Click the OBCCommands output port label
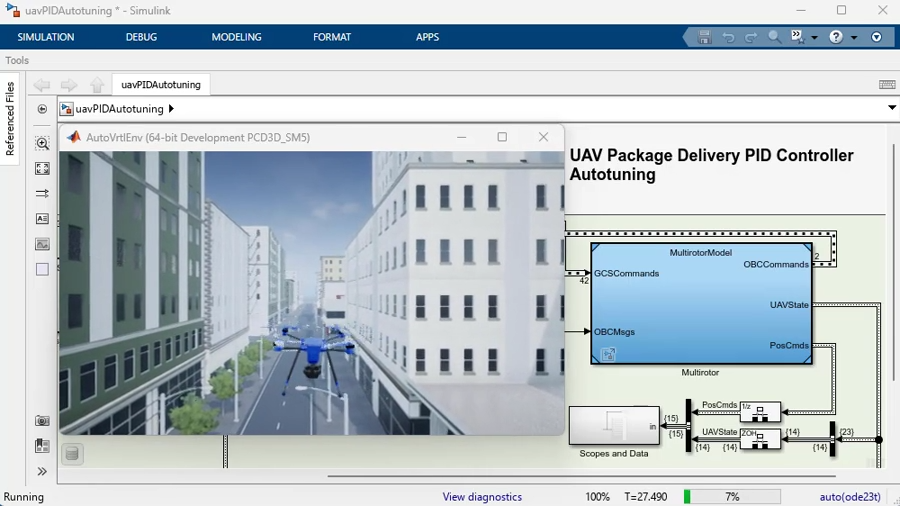The height and width of the screenshot is (506, 900). click(776, 264)
